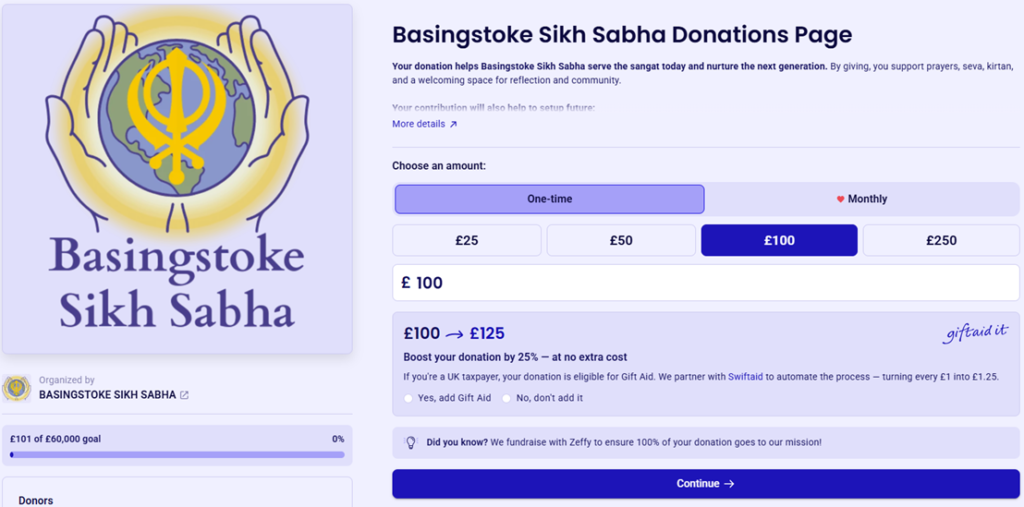Select the highlighted £100 amount button
This screenshot has height=507, width=1024.
click(778, 240)
